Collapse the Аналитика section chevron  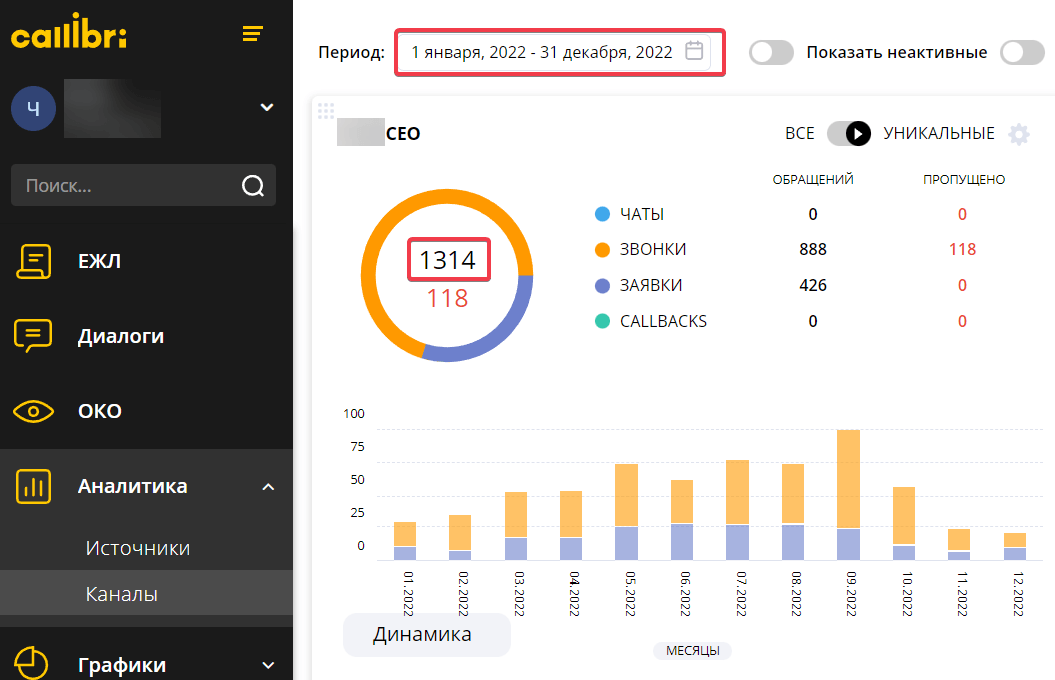[268, 487]
